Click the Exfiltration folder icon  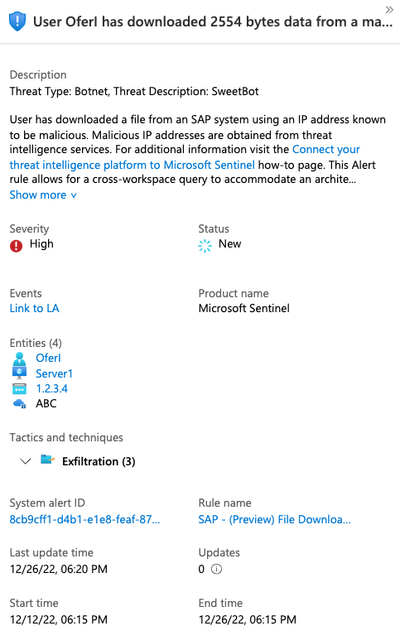click(x=47, y=460)
